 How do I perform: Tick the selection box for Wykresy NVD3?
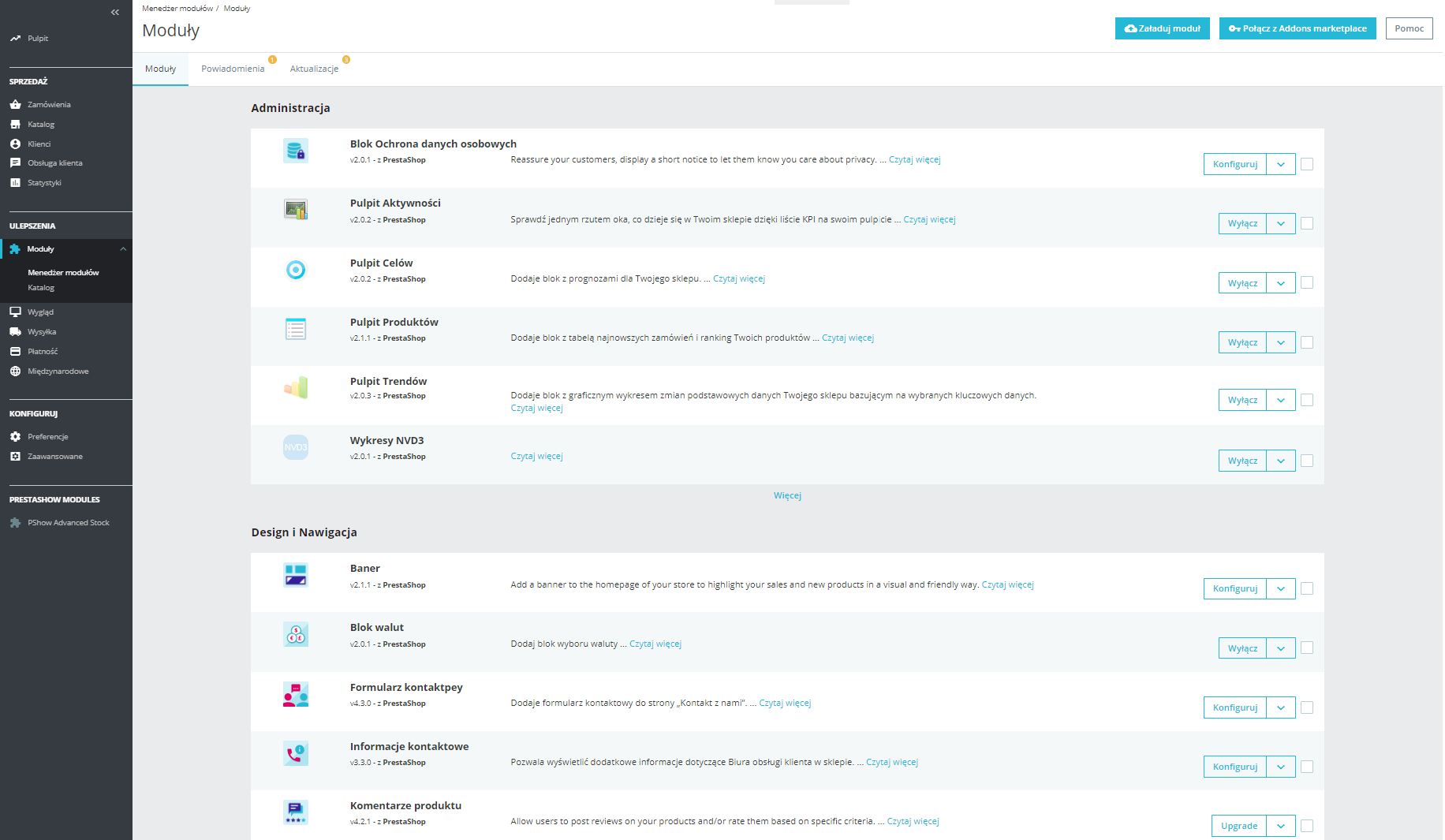click(1307, 461)
